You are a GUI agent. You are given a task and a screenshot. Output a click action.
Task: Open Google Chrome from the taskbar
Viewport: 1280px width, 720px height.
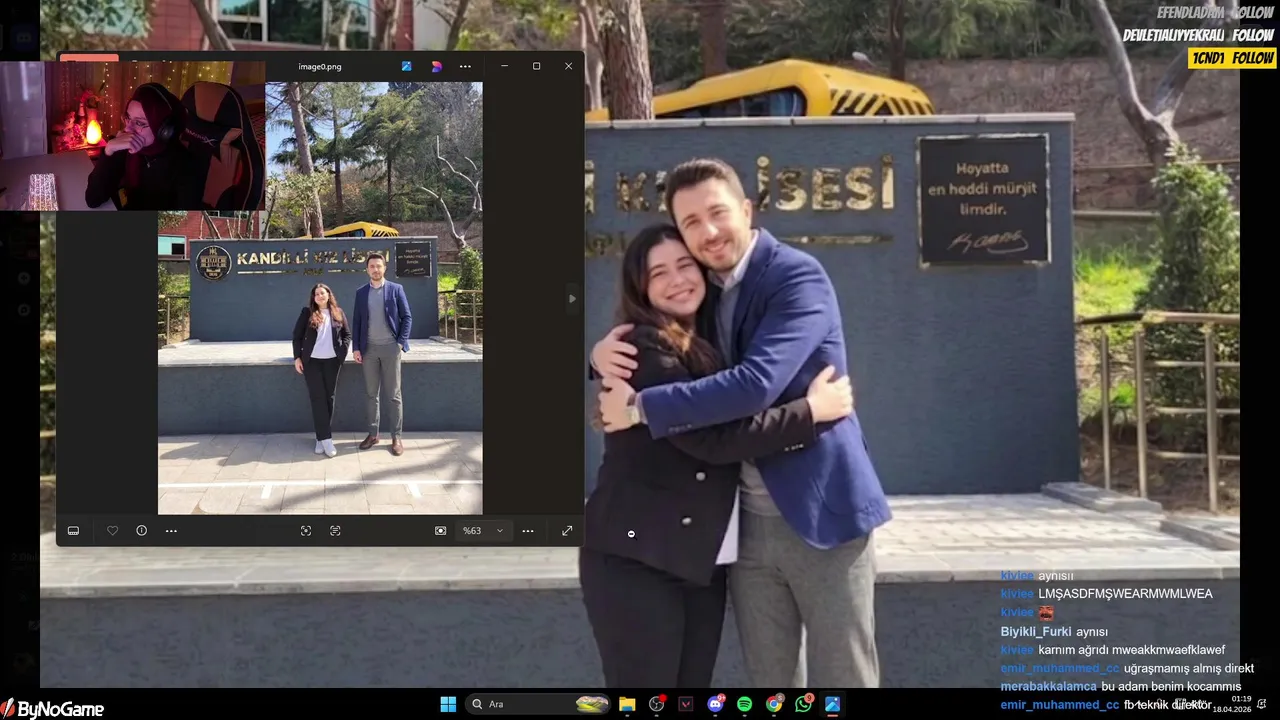click(774, 704)
